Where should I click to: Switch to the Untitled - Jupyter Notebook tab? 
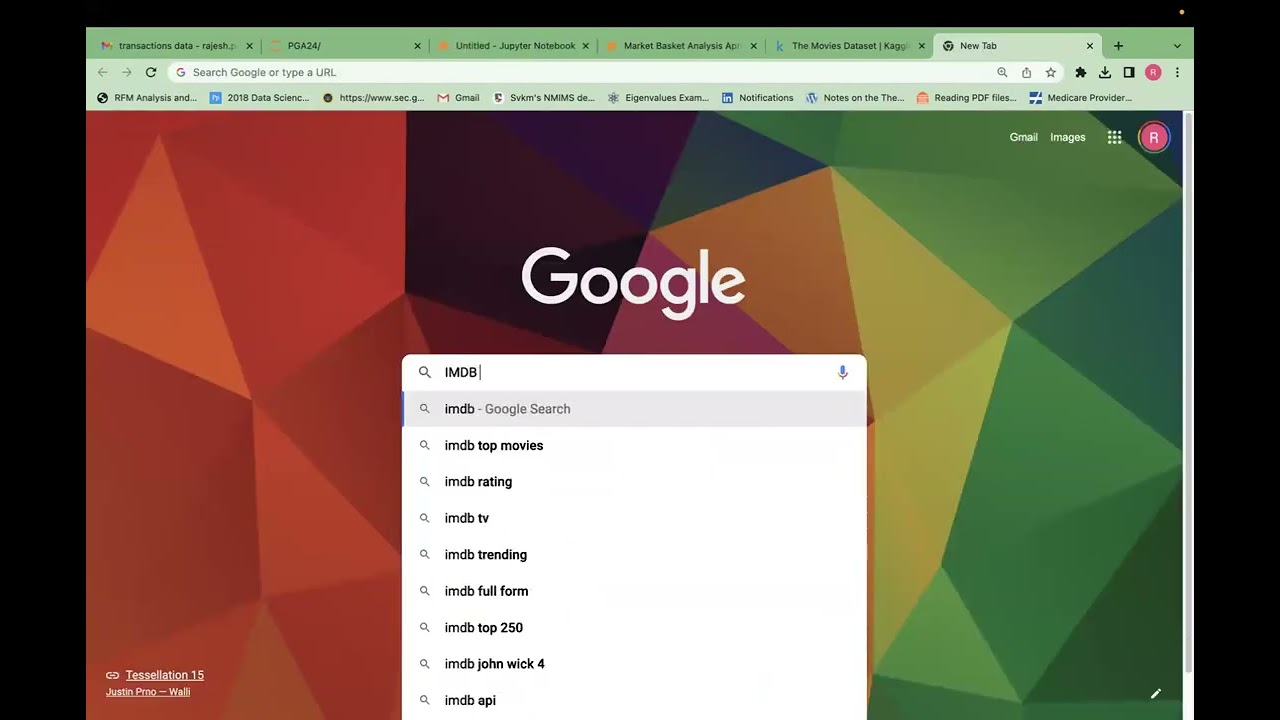point(514,46)
